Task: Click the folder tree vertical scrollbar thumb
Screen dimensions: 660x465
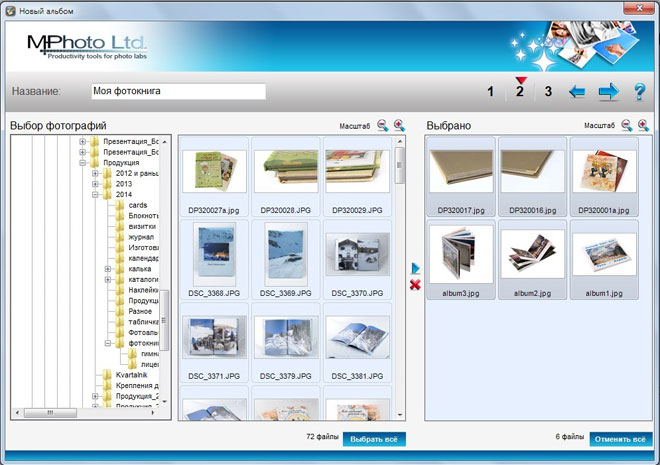Action: click(164, 320)
